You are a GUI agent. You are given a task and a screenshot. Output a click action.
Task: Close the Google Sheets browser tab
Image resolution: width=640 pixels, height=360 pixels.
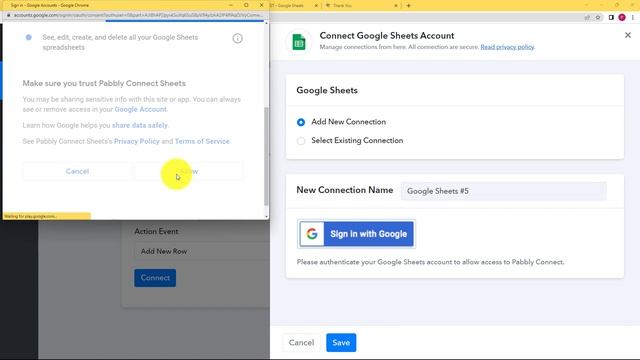coord(316,6)
